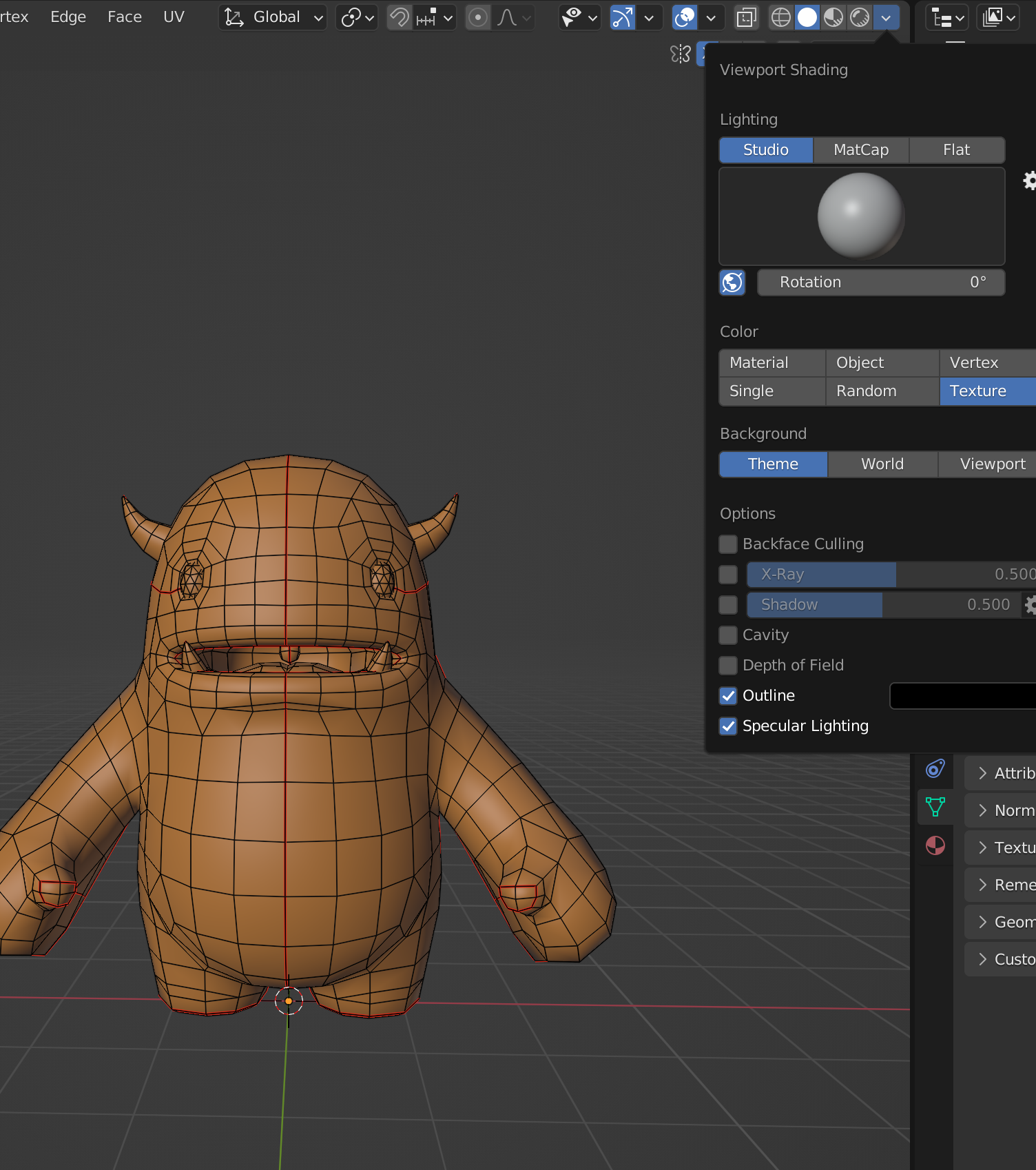Enable the Cavity checkbox
Image resolution: width=1036 pixels, height=1170 pixels.
728,635
